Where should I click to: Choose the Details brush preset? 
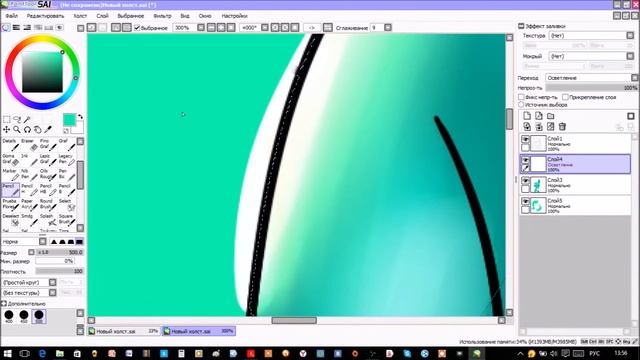click(x=11, y=144)
